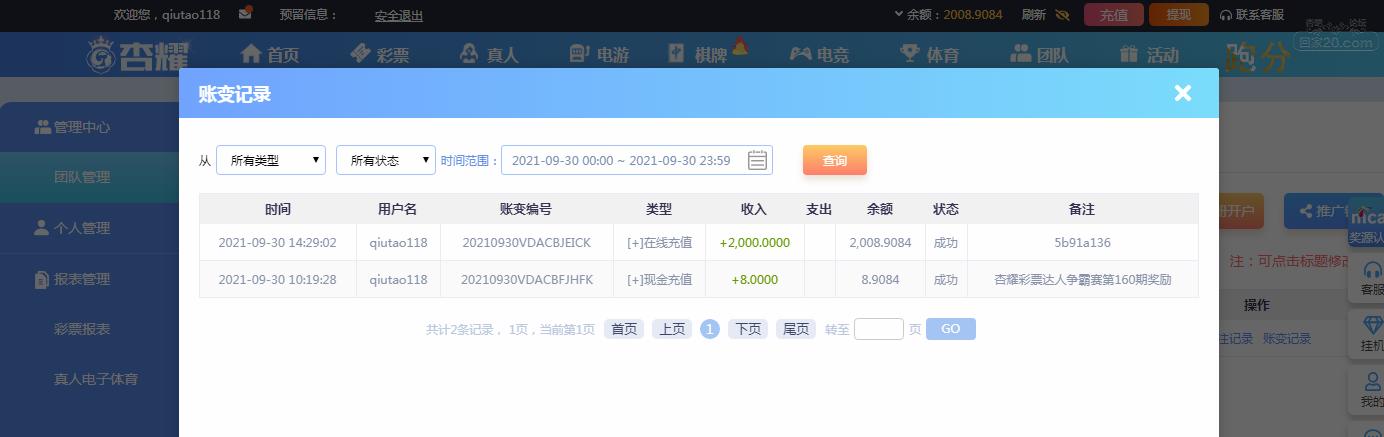
Task: Click 刷新 to refresh balance
Action: (x=1034, y=15)
